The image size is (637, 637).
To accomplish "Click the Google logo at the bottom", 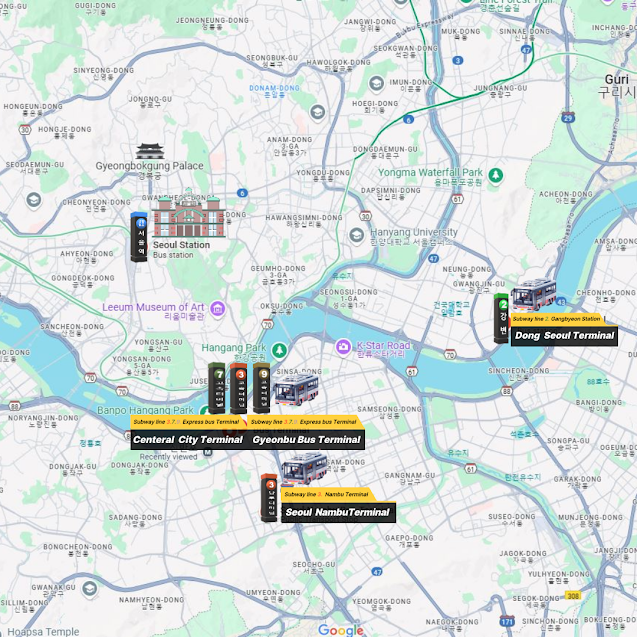I will pyautogui.click(x=341, y=630).
